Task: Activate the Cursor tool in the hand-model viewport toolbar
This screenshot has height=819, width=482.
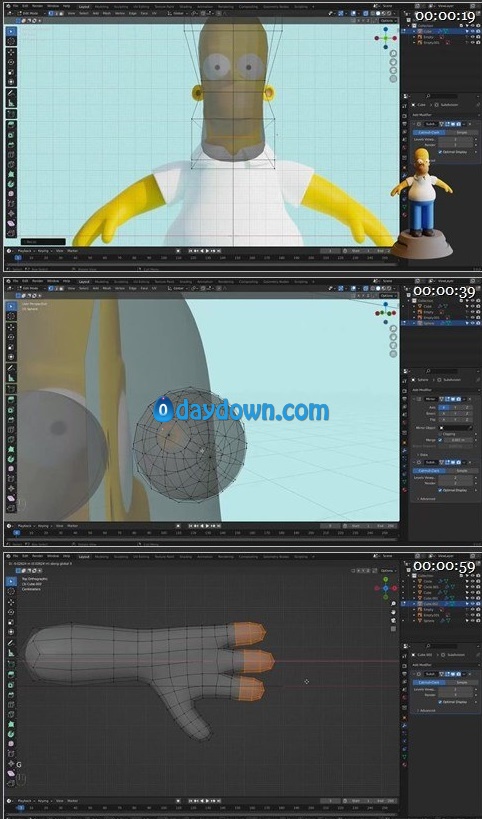Action: point(11,591)
